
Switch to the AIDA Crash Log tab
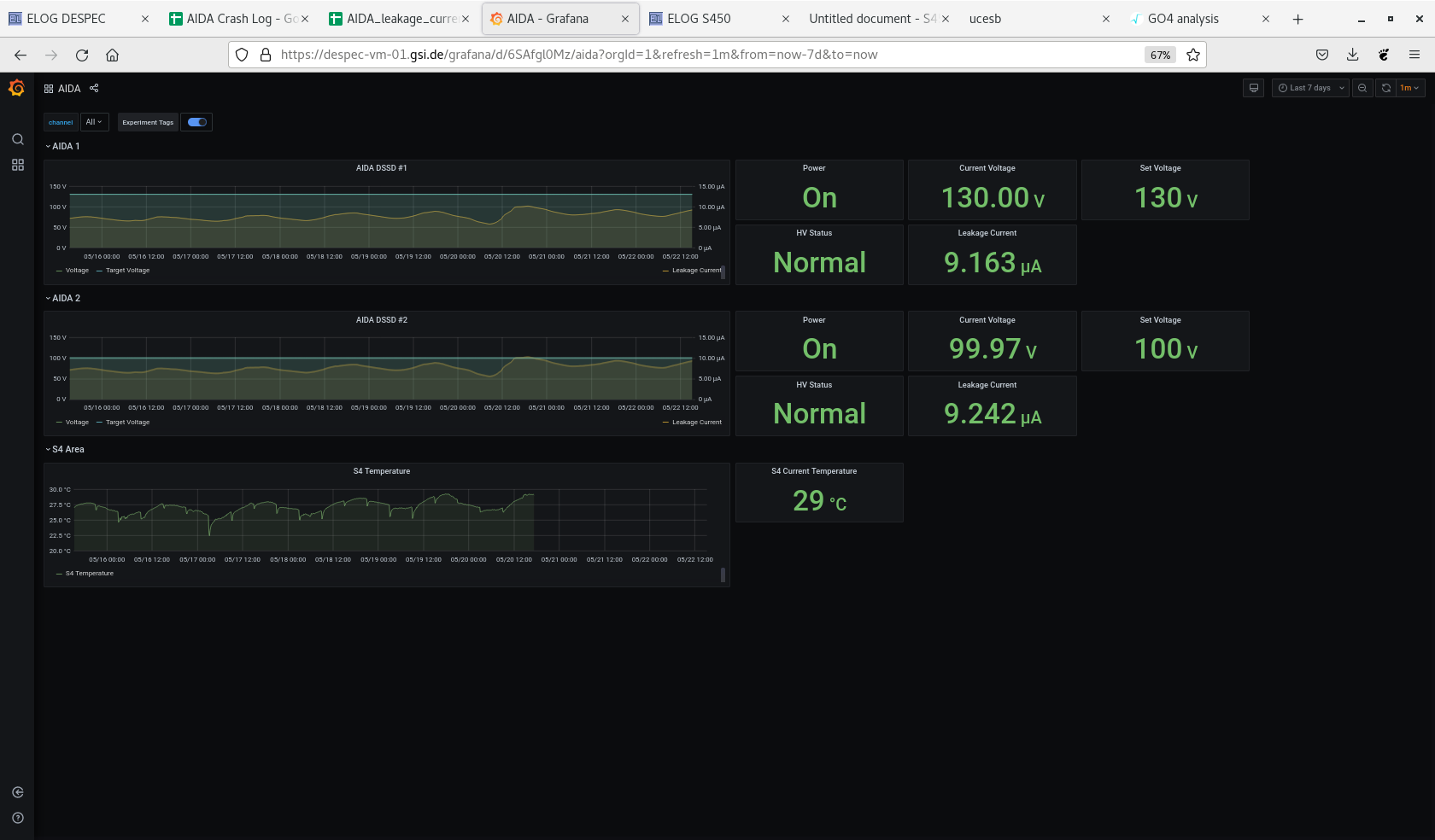tap(231, 19)
